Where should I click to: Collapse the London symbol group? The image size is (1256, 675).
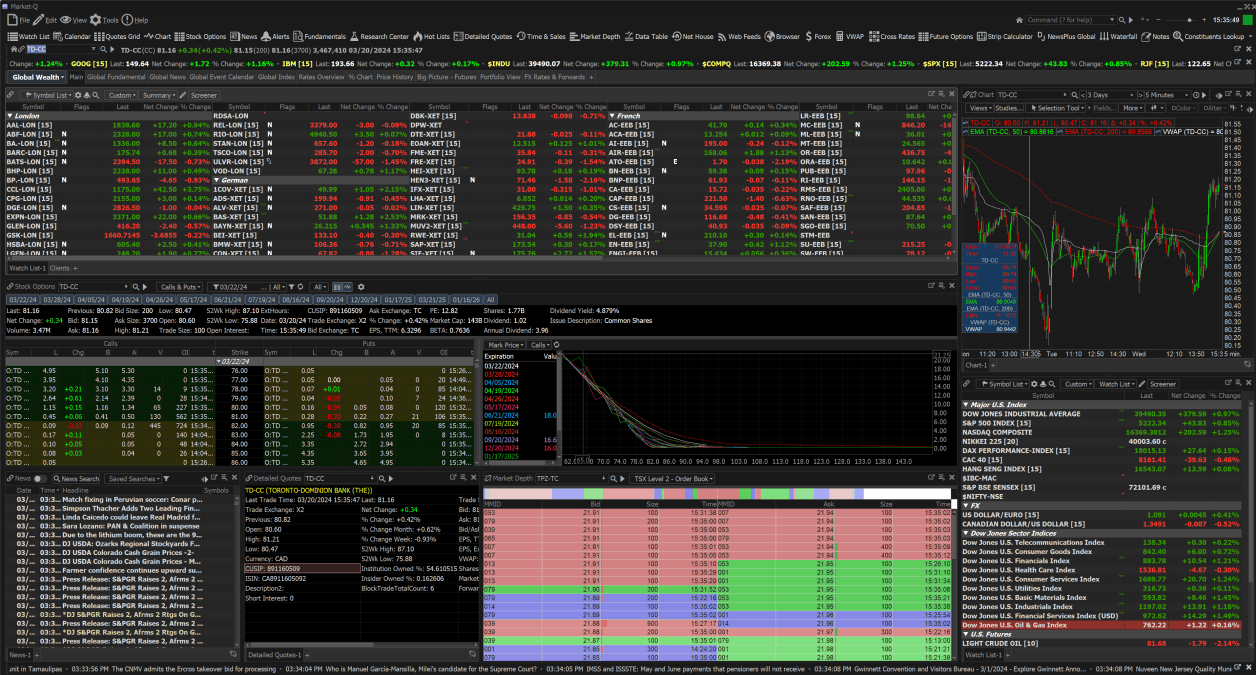click(10, 115)
